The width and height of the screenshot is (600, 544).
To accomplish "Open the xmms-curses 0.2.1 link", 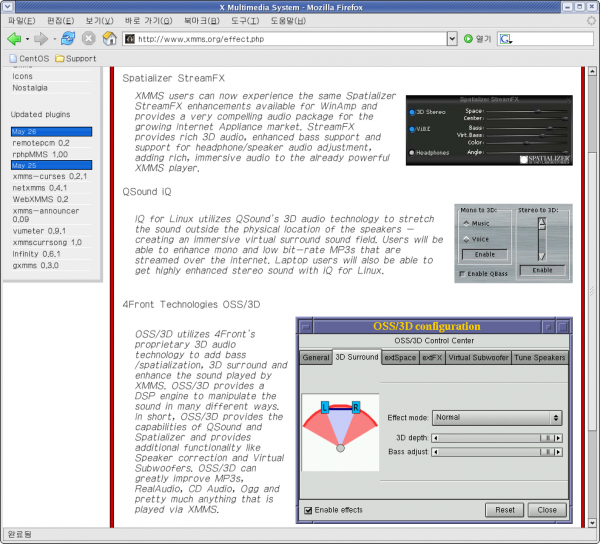I will click(50, 176).
